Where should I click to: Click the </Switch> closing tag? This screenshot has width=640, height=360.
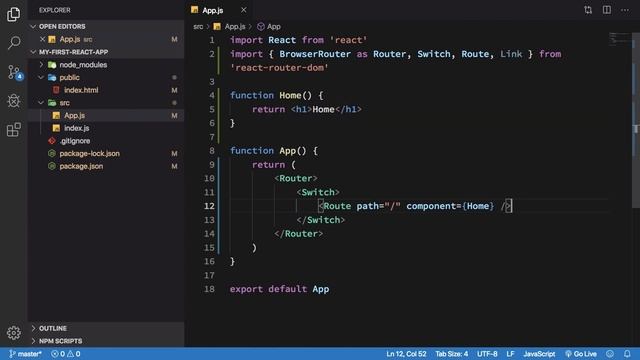321,220
